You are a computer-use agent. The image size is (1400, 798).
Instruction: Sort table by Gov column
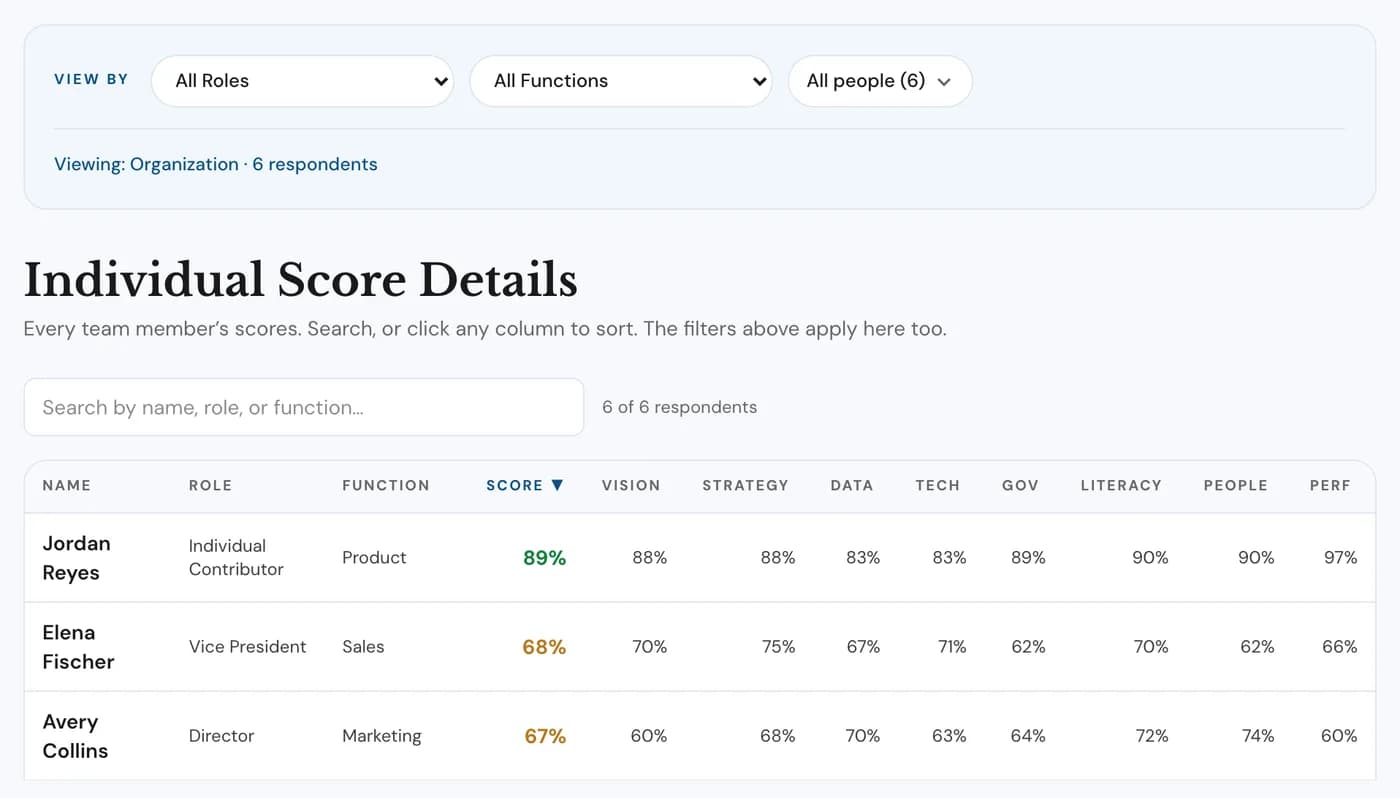[1020, 485]
